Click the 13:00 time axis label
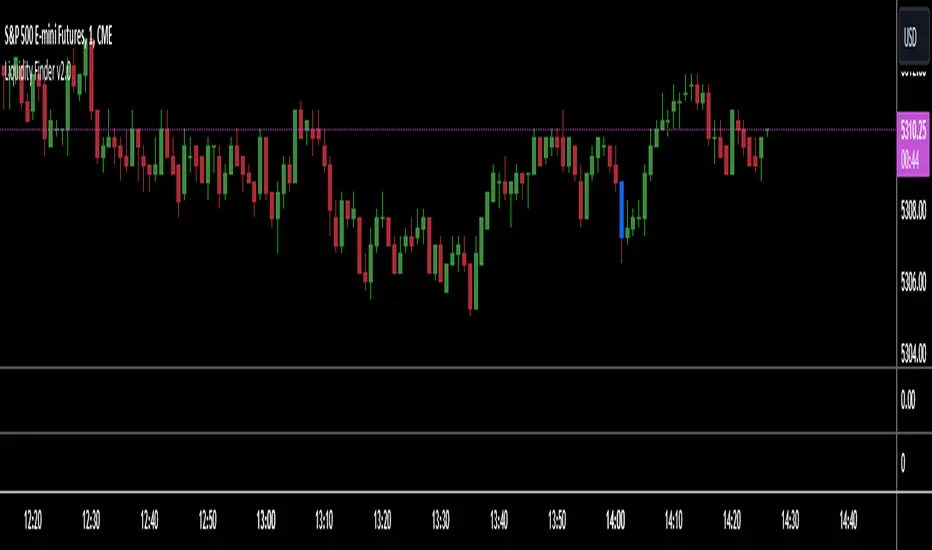 266,521
